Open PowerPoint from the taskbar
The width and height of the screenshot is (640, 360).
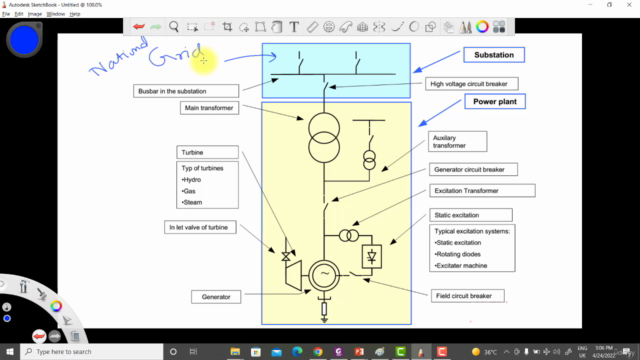pyautogui.click(x=359, y=351)
